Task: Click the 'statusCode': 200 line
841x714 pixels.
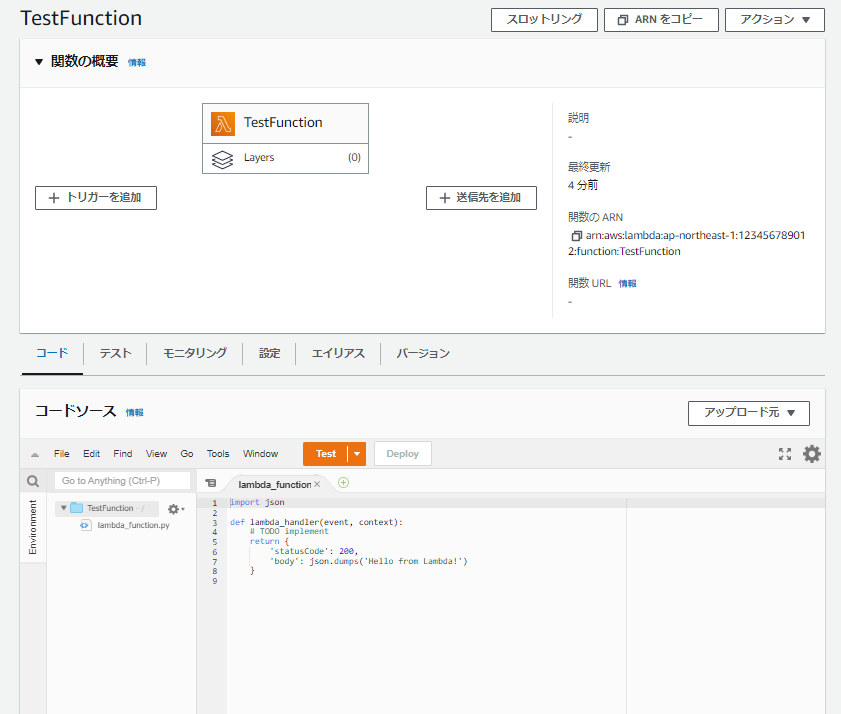Action: click(314, 551)
